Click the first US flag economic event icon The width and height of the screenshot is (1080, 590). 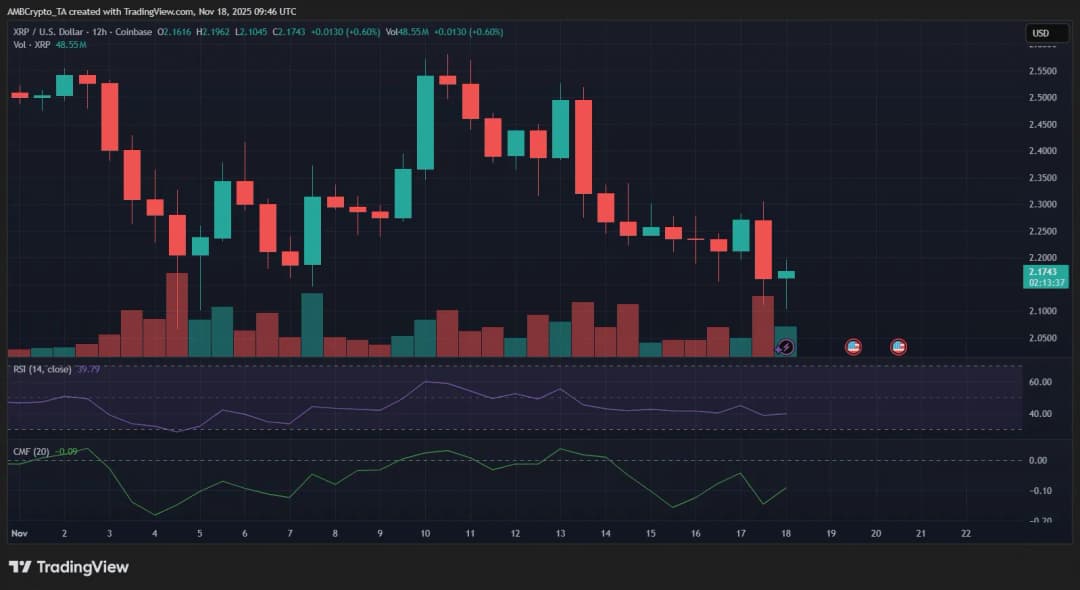pos(853,347)
